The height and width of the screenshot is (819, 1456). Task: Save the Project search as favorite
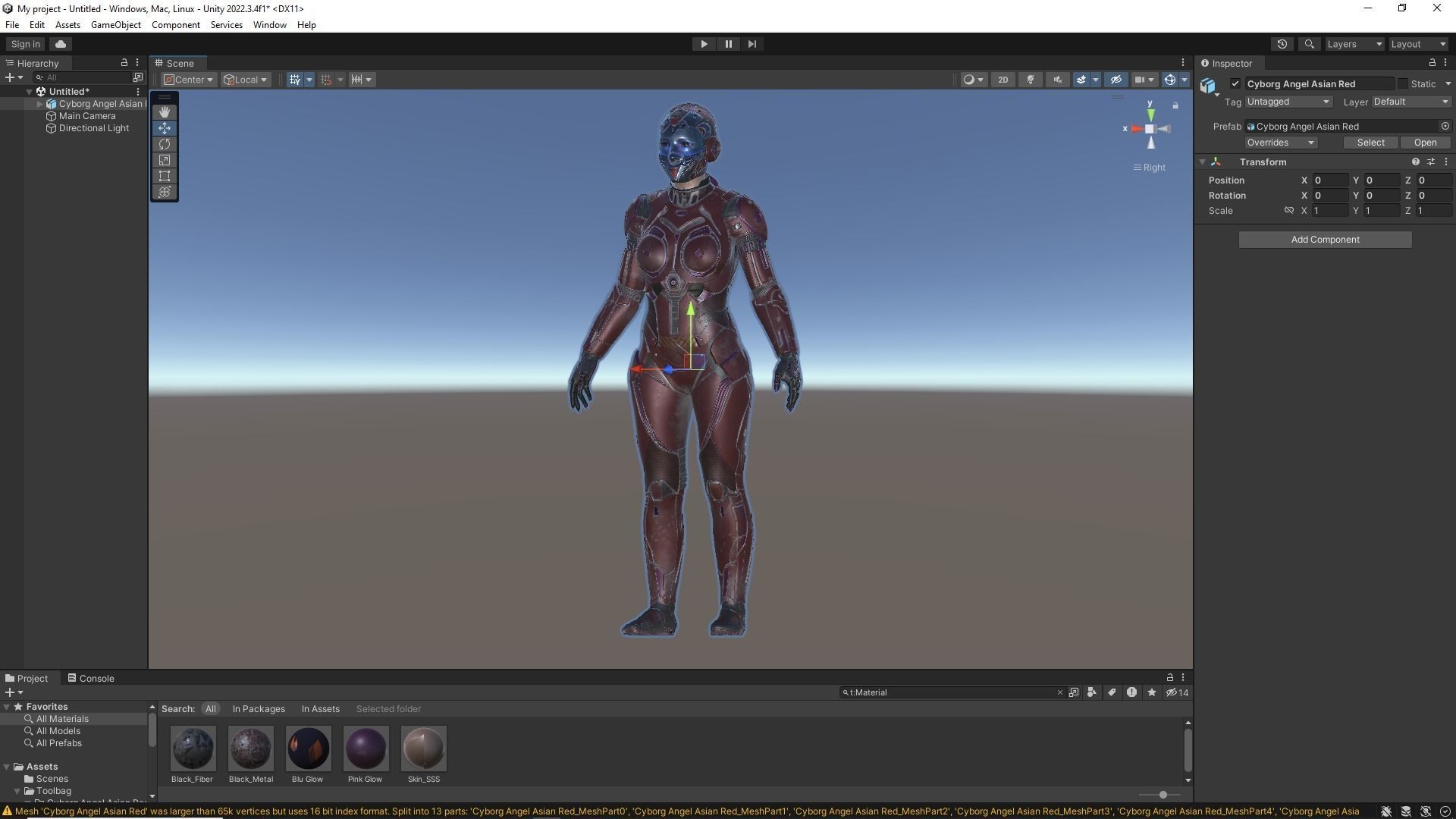[1152, 692]
